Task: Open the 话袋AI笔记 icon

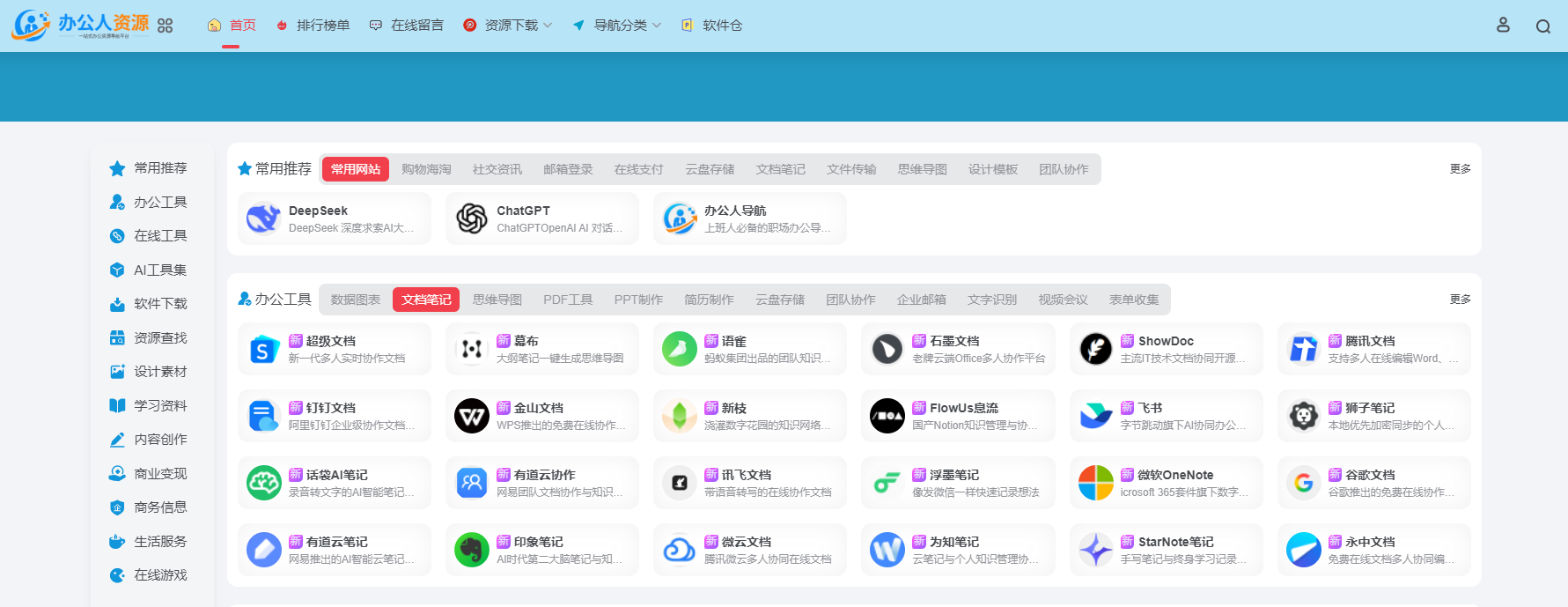Action: (263, 483)
